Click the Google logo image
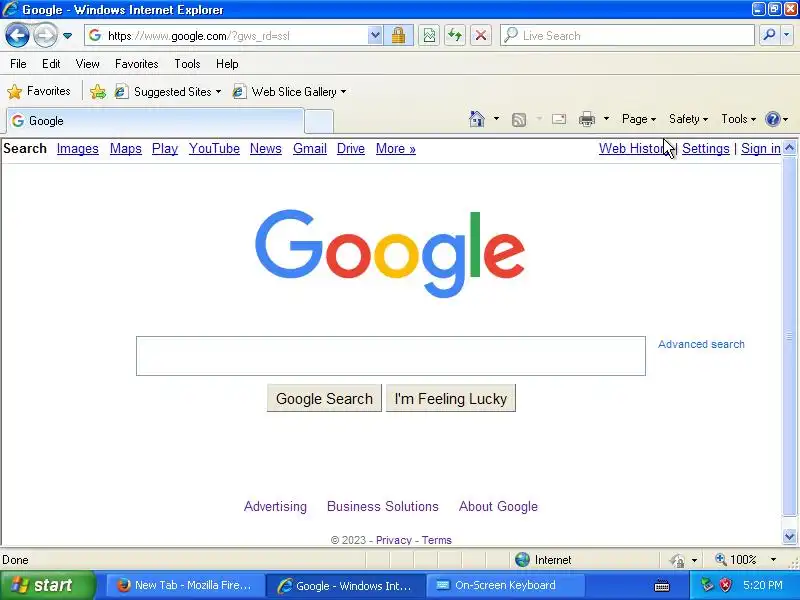This screenshot has width=800, height=600. [x=390, y=254]
